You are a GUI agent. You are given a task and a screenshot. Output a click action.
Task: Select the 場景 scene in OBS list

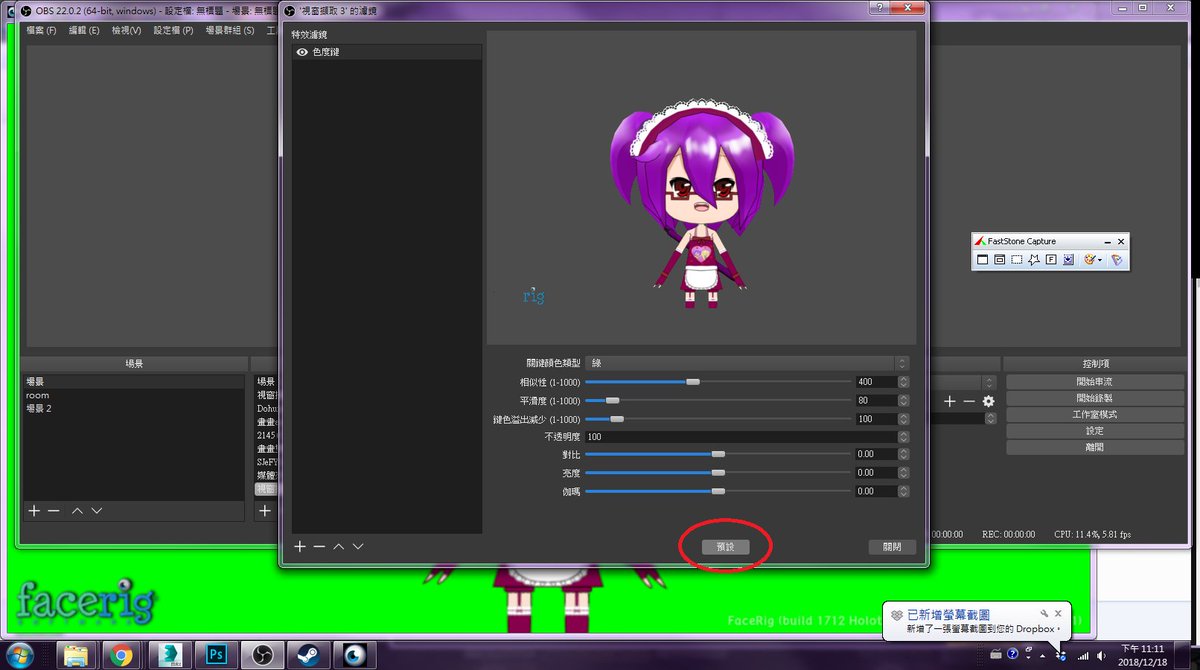click(x=133, y=382)
